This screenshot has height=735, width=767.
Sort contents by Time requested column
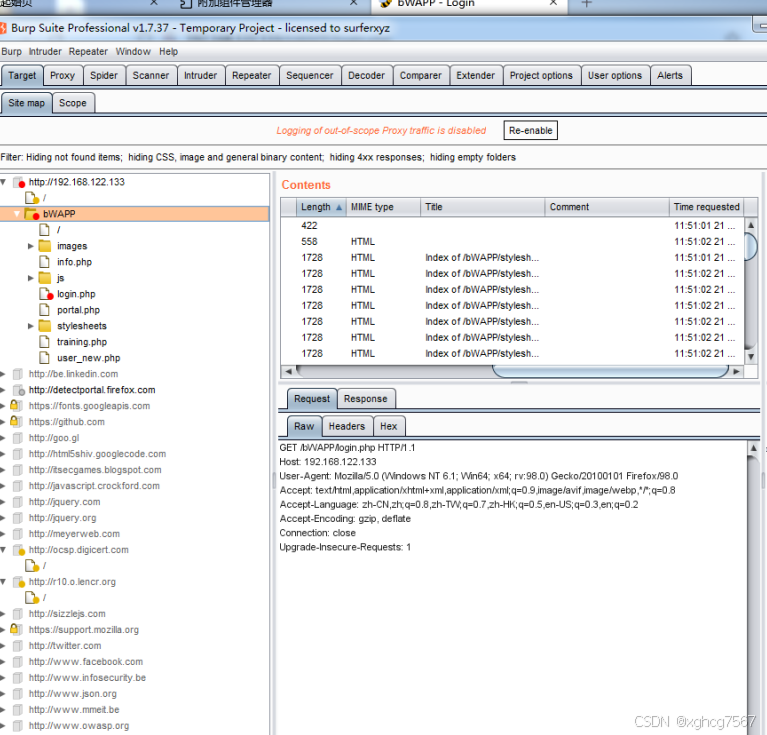point(706,207)
